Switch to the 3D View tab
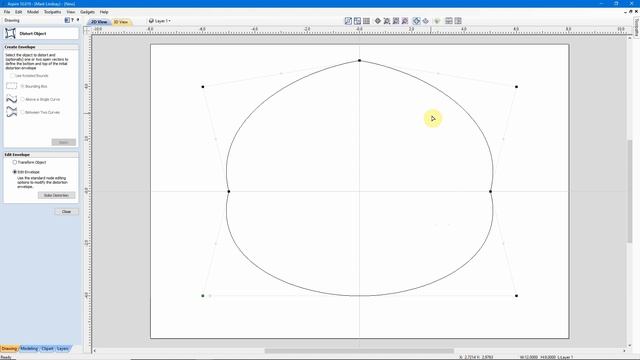 pyautogui.click(x=121, y=22)
